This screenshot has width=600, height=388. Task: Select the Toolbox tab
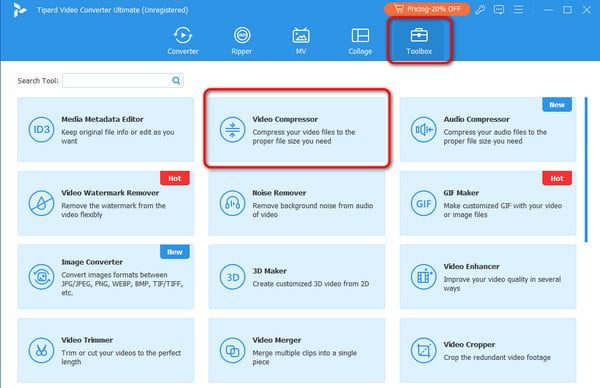coord(419,41)
